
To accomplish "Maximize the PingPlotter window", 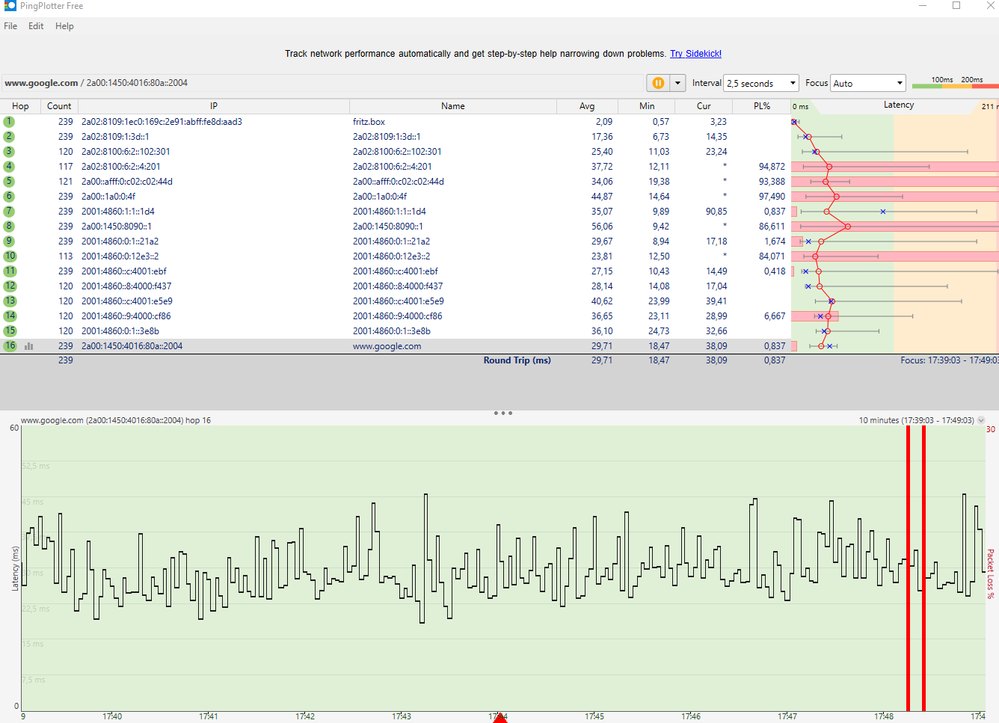I will pos(956,6).
